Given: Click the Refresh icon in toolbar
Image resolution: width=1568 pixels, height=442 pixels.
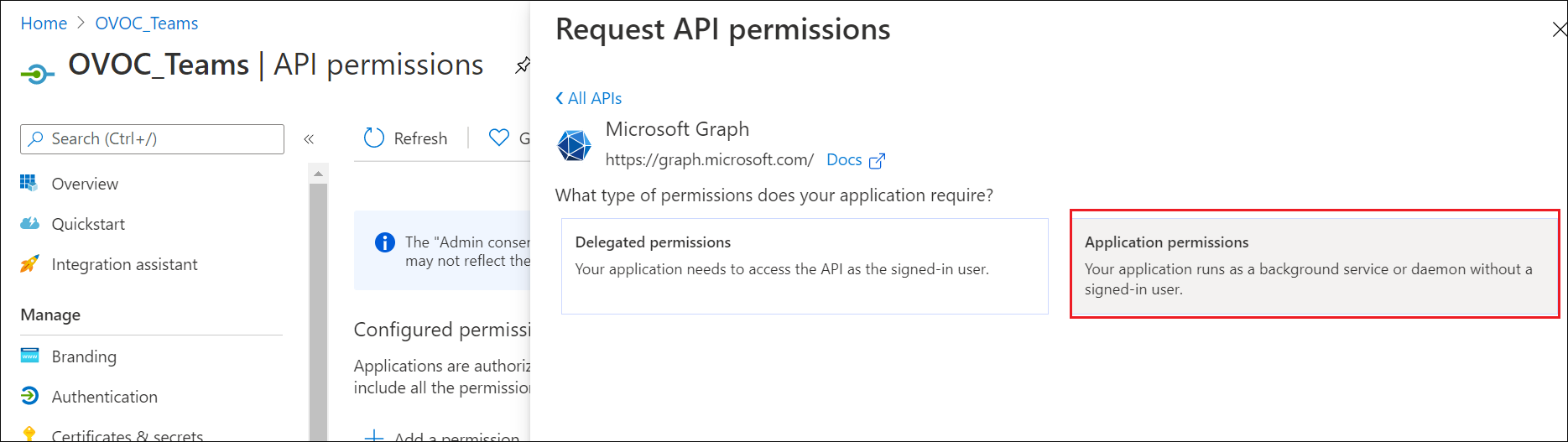Looking at the screenshot, I should (374, 138).
